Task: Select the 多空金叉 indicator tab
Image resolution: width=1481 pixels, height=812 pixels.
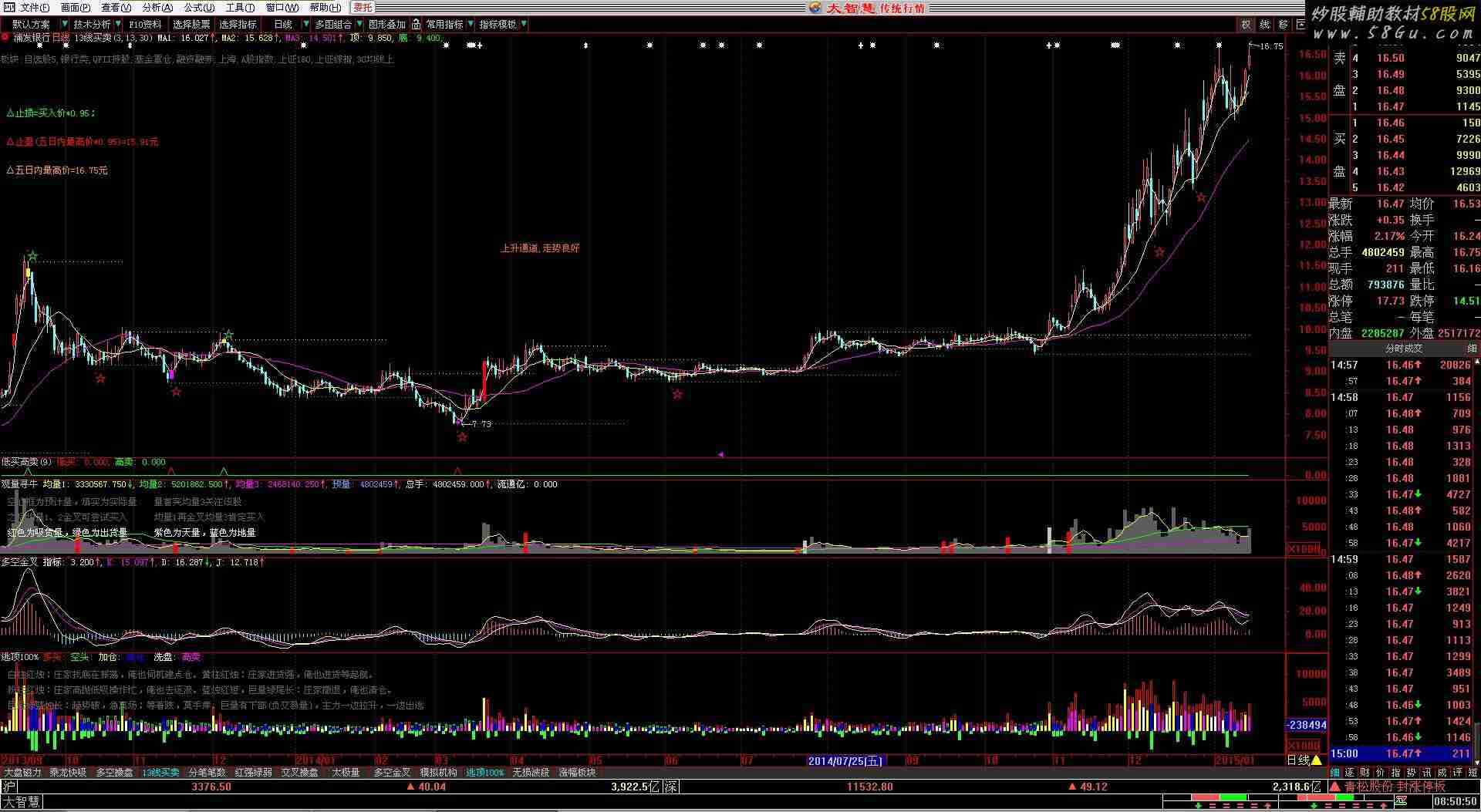Action: (392, 772)
